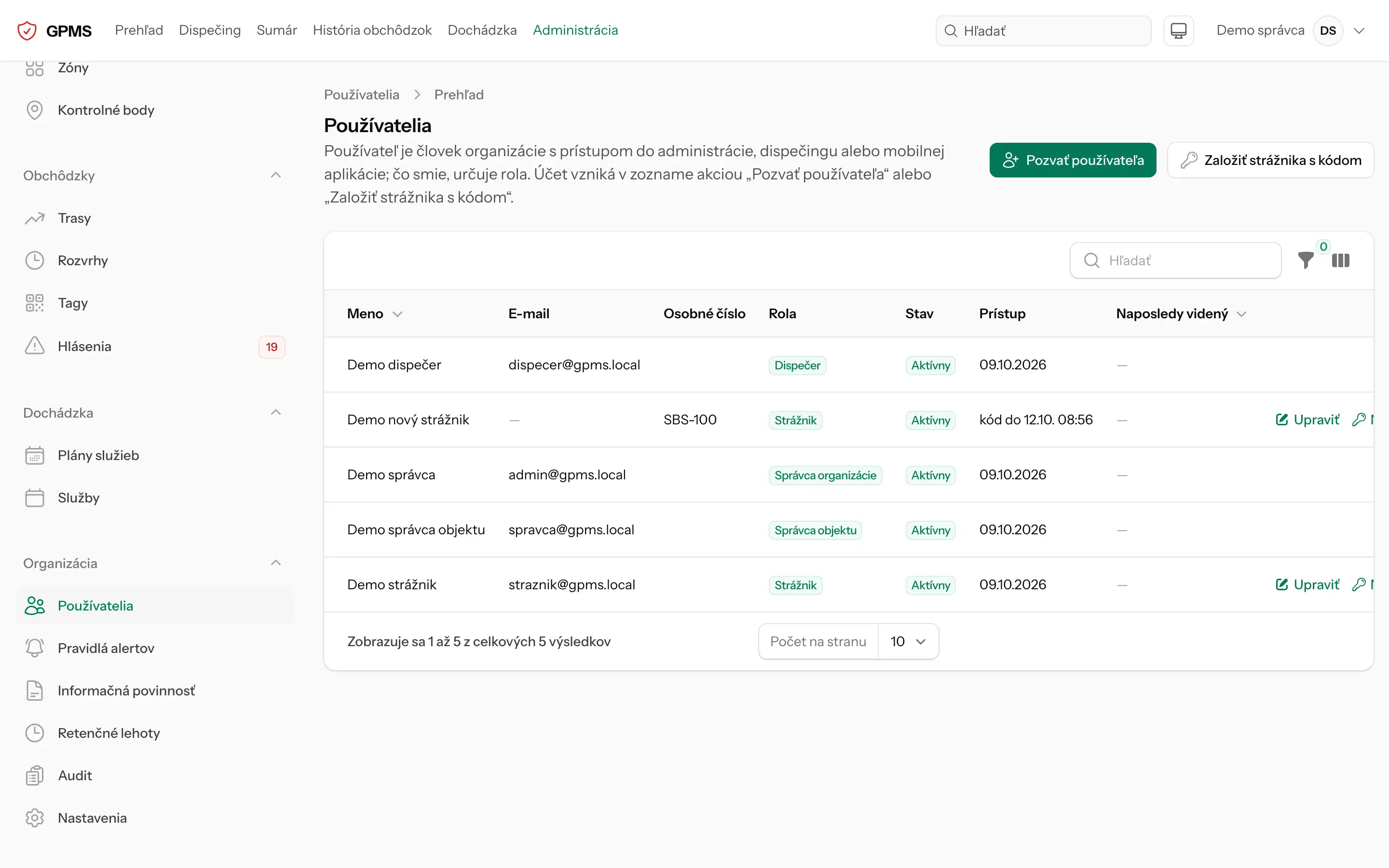This screenshot has height=868, width=1389.
Task: Click the Používatelia breadcrumb link
Action: (362, 95)
